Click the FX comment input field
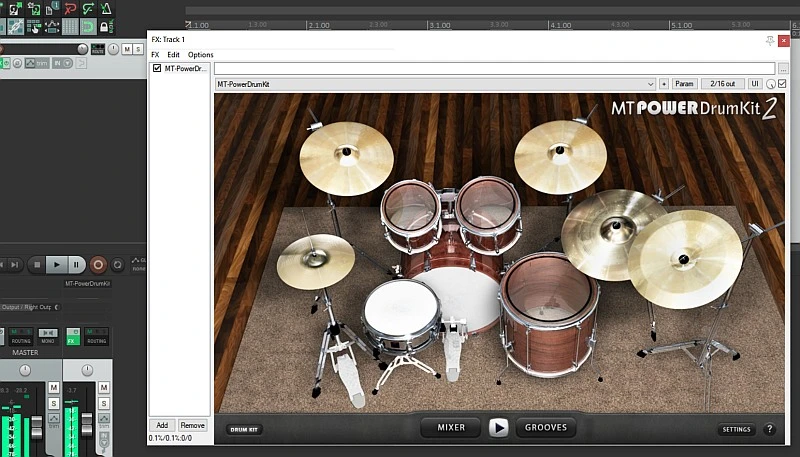The width and height of the screenshot is (800, 457). coord(494,68)
